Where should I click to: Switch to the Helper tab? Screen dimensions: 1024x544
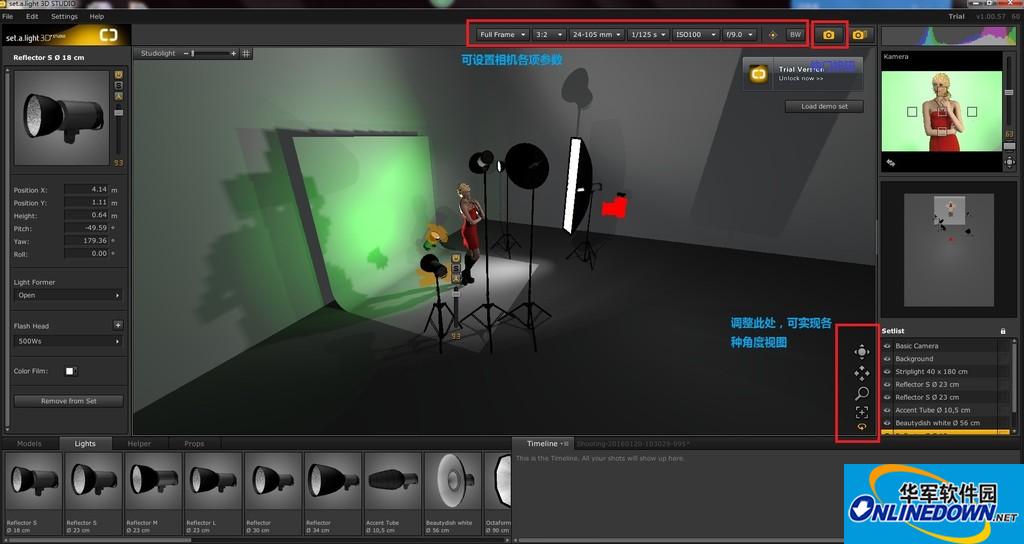click(139, 443)
